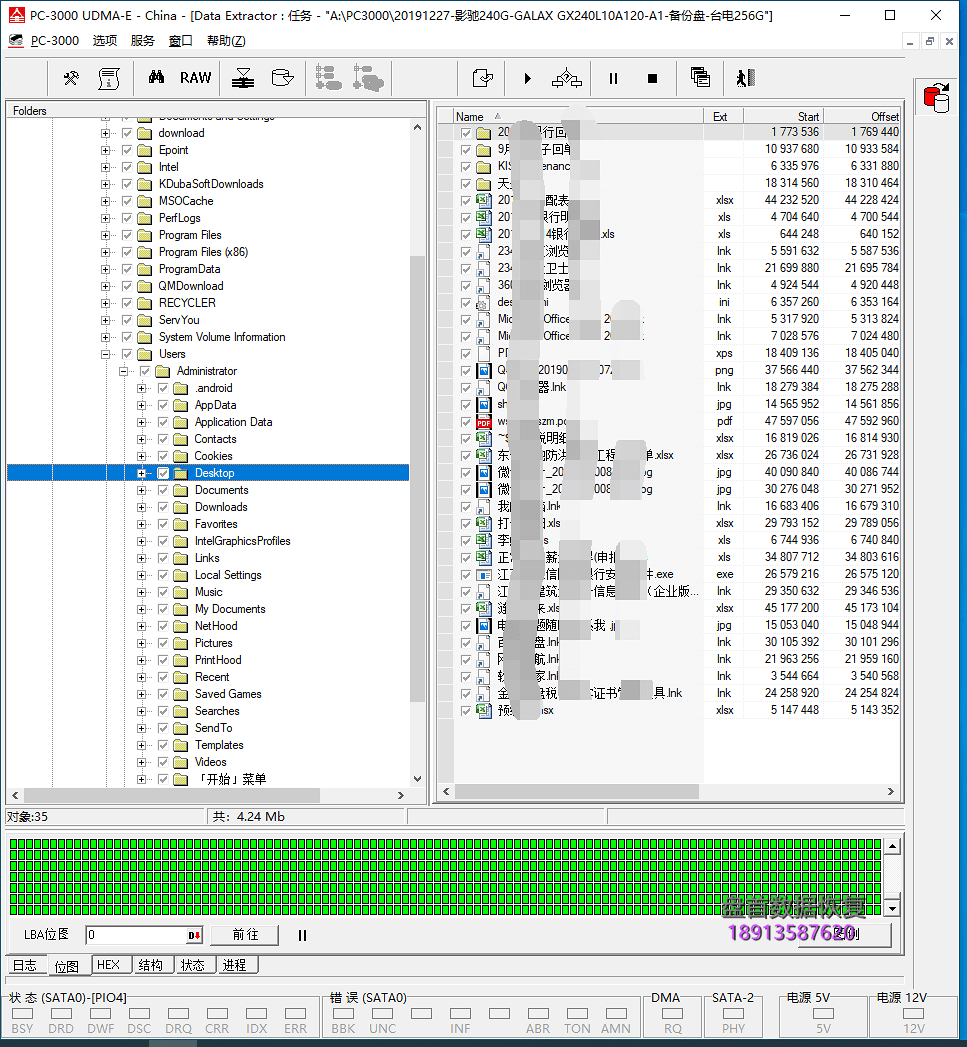The image size is (967, 1047).
Task: Click the red PC-3000 icon in the menu bar
Action: click(x=15, y=41)
